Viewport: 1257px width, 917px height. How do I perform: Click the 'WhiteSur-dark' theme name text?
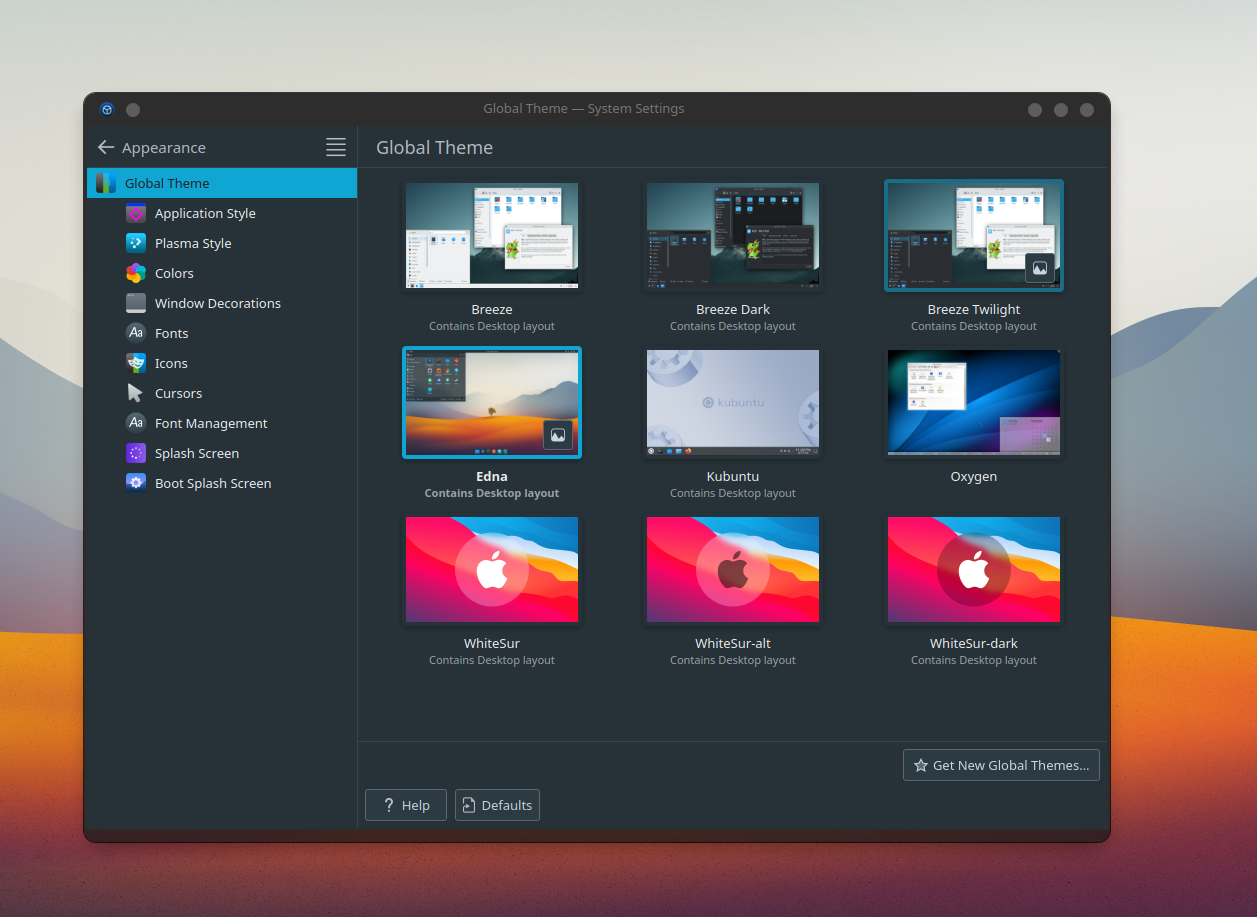[x=974, y=644]
